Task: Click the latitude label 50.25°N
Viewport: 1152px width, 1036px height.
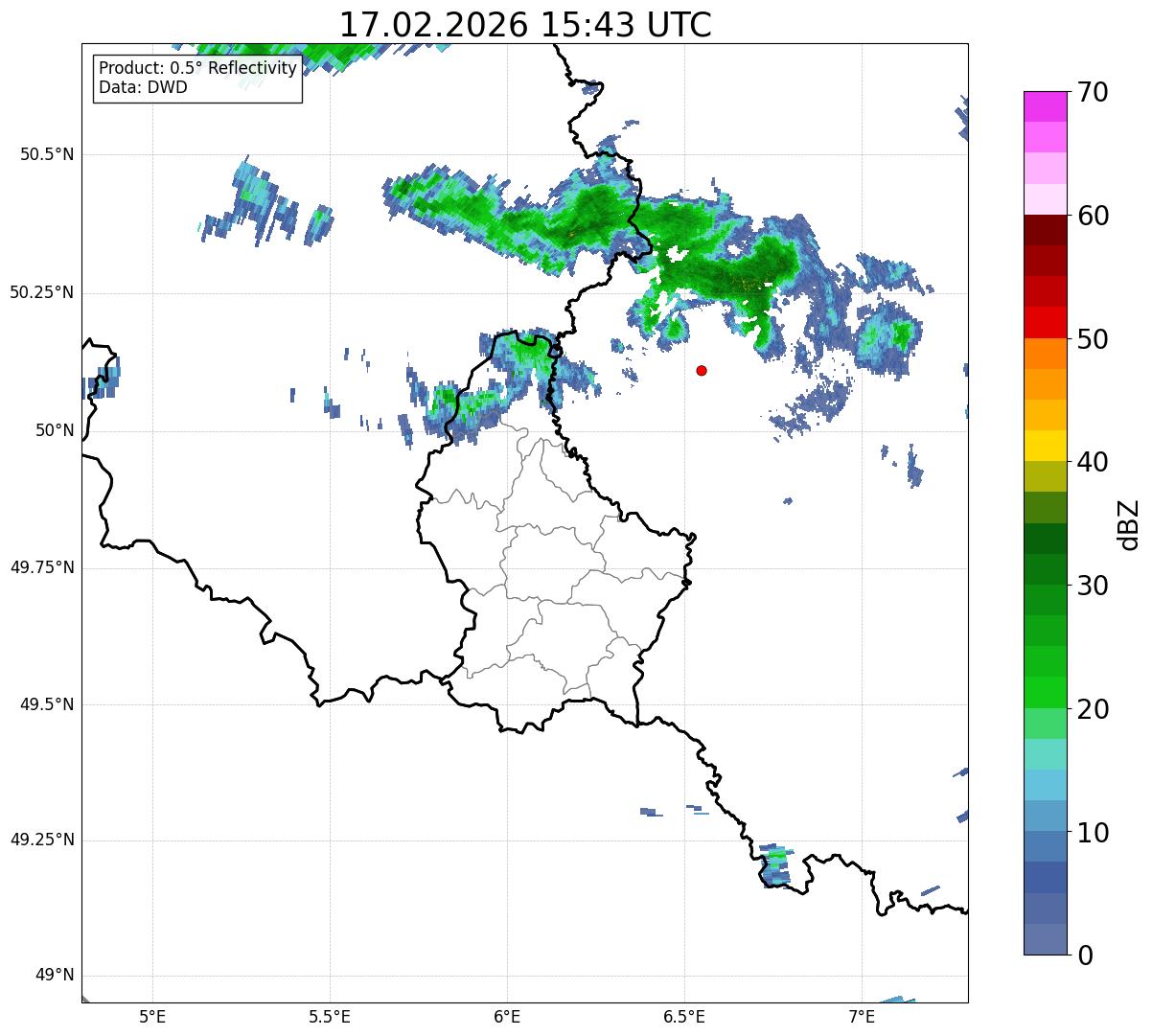Action: (41, 292)
